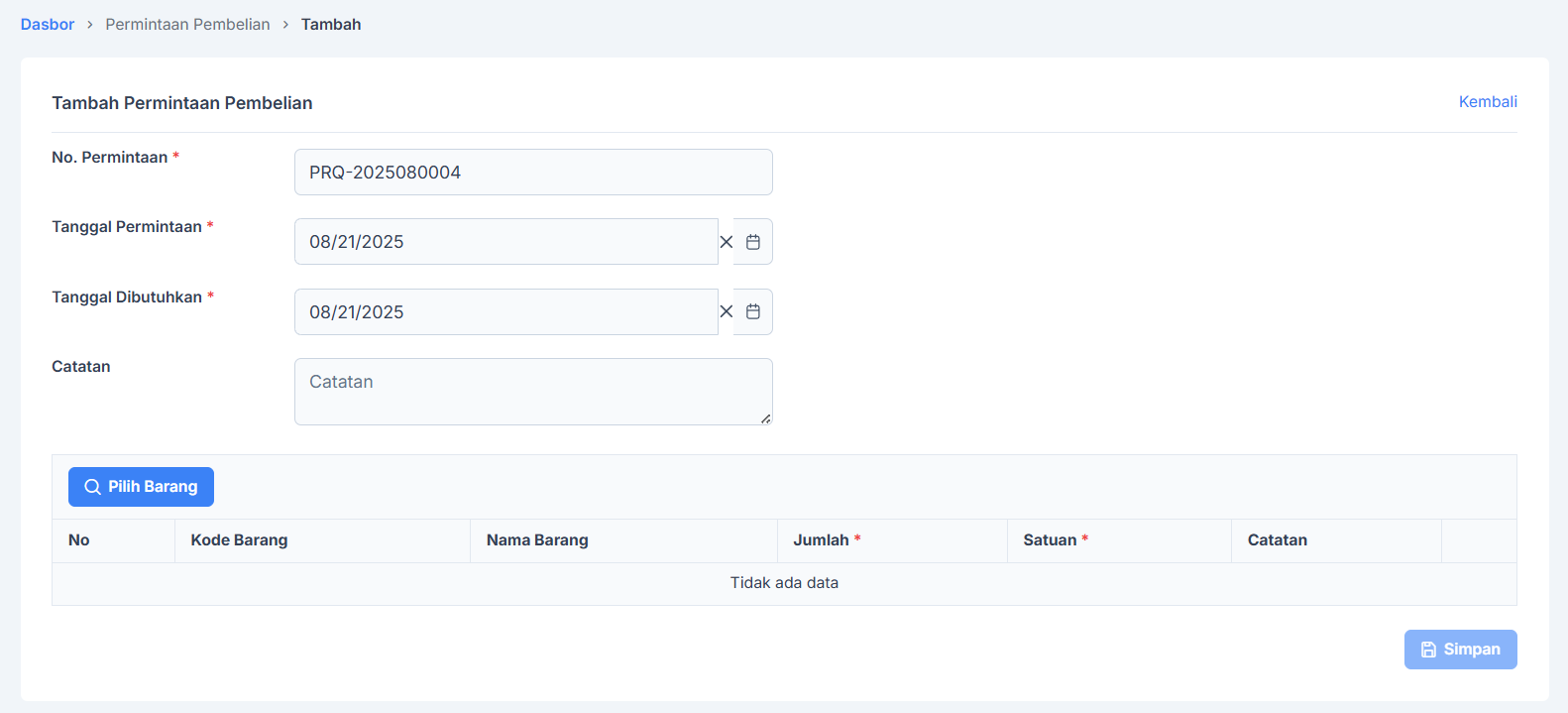1568x713 pixels.
Task: Save the form with Simpan
Action: 1460,650
